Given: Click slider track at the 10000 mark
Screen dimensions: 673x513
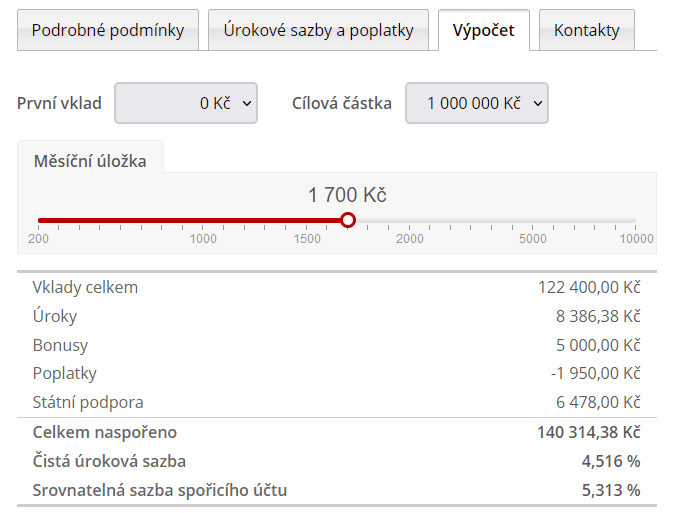Looking at the screenshot, I should point(636,221).
